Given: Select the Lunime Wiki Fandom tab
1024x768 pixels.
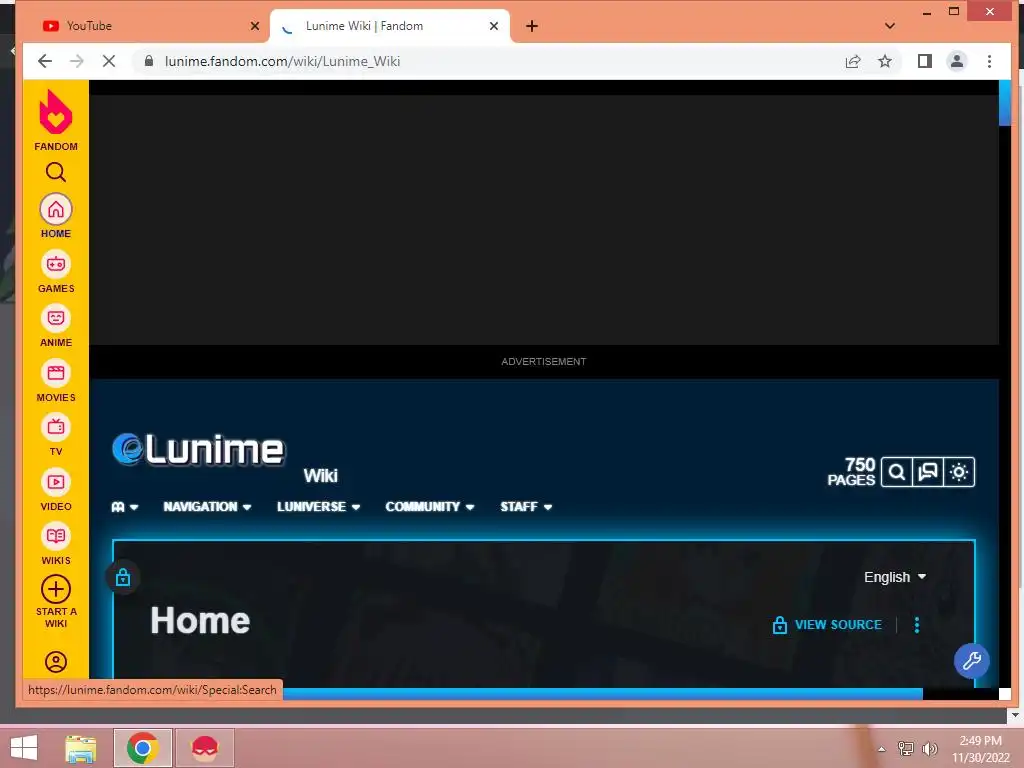Looking at the screenshot, I should tap(389, 26).
